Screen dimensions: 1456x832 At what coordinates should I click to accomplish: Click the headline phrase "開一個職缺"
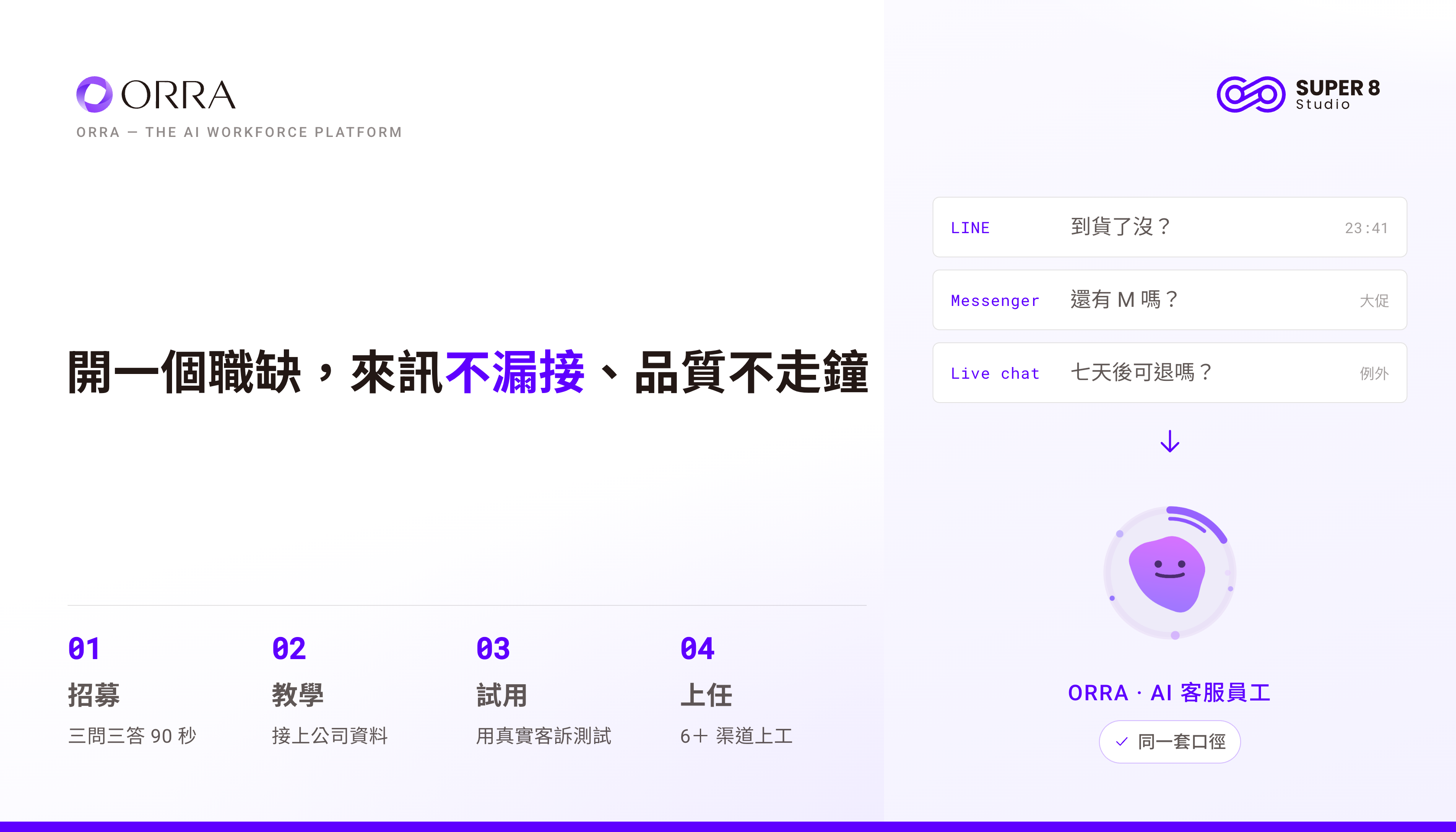coord(184,372)
